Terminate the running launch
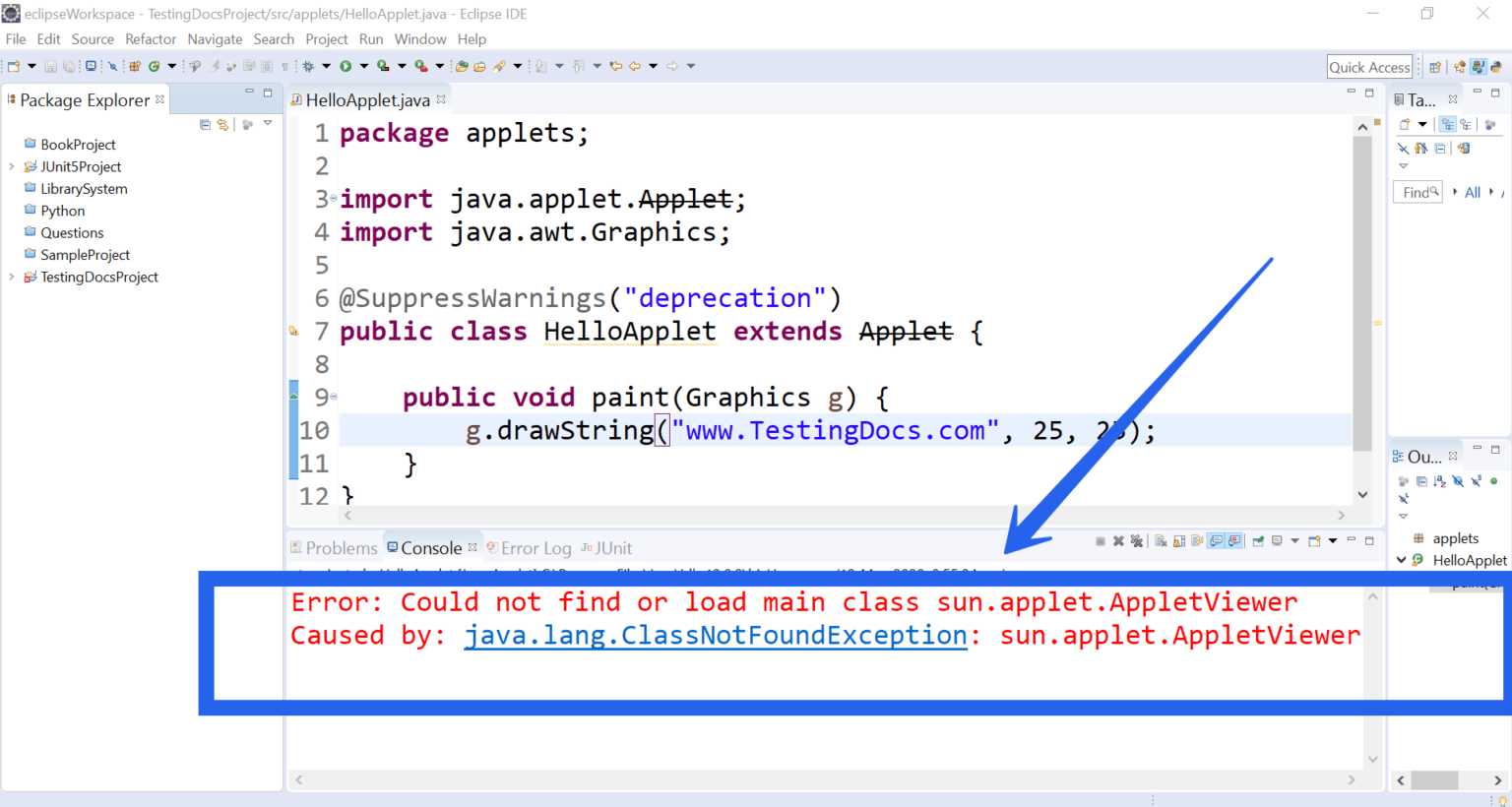Screen dimensions: 1512x807 pos(1101,540)
